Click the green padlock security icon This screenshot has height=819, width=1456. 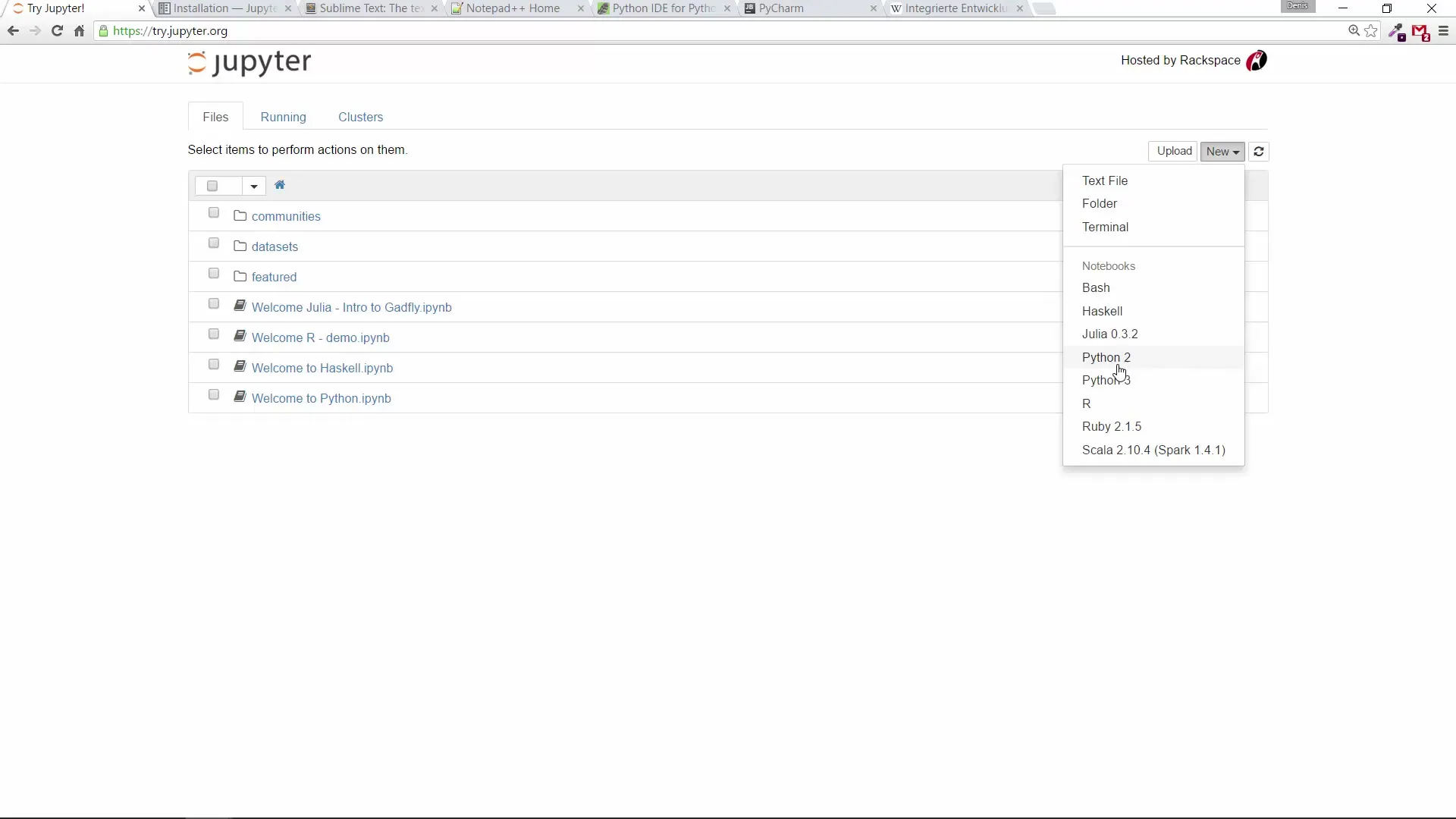104,31
